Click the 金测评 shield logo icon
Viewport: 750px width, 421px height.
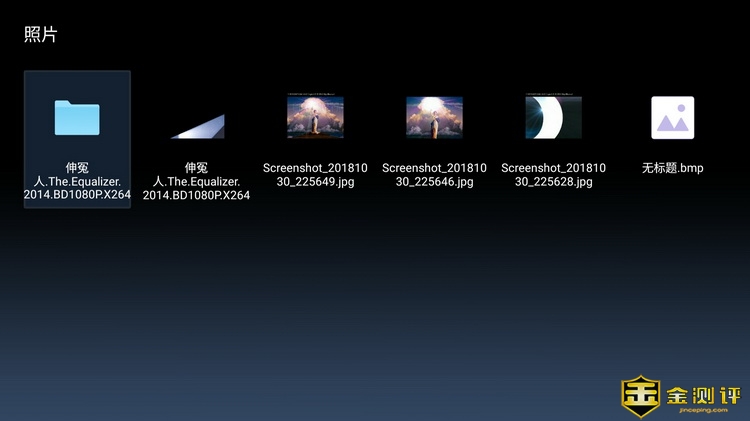click(x=641, y=396)
